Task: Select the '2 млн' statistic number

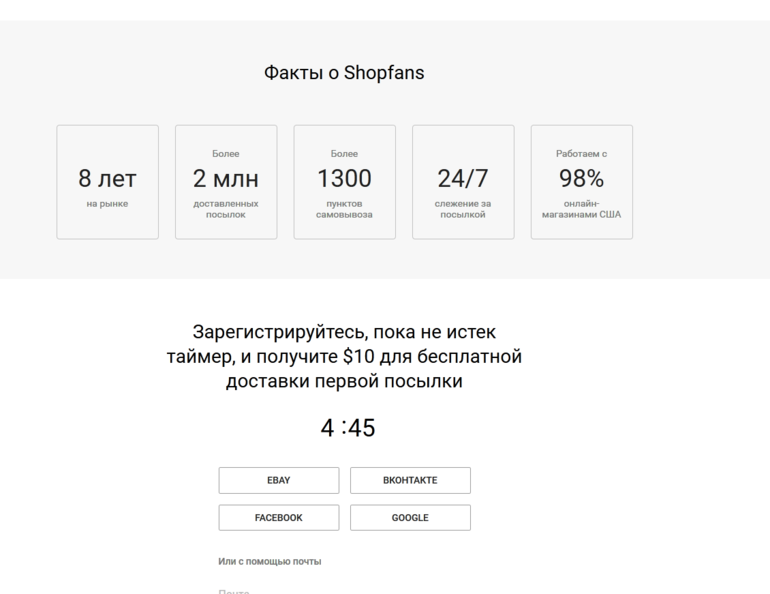Action: [x=225, y=179]
